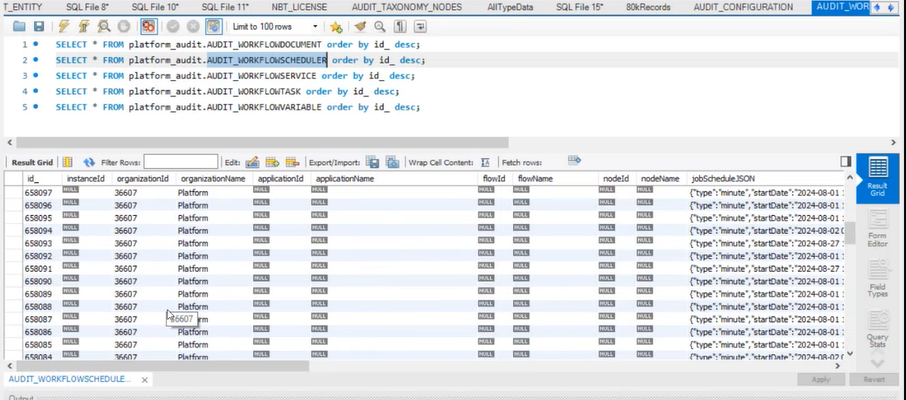
Task: Run Explain plan for current statement
Action: 104,27
